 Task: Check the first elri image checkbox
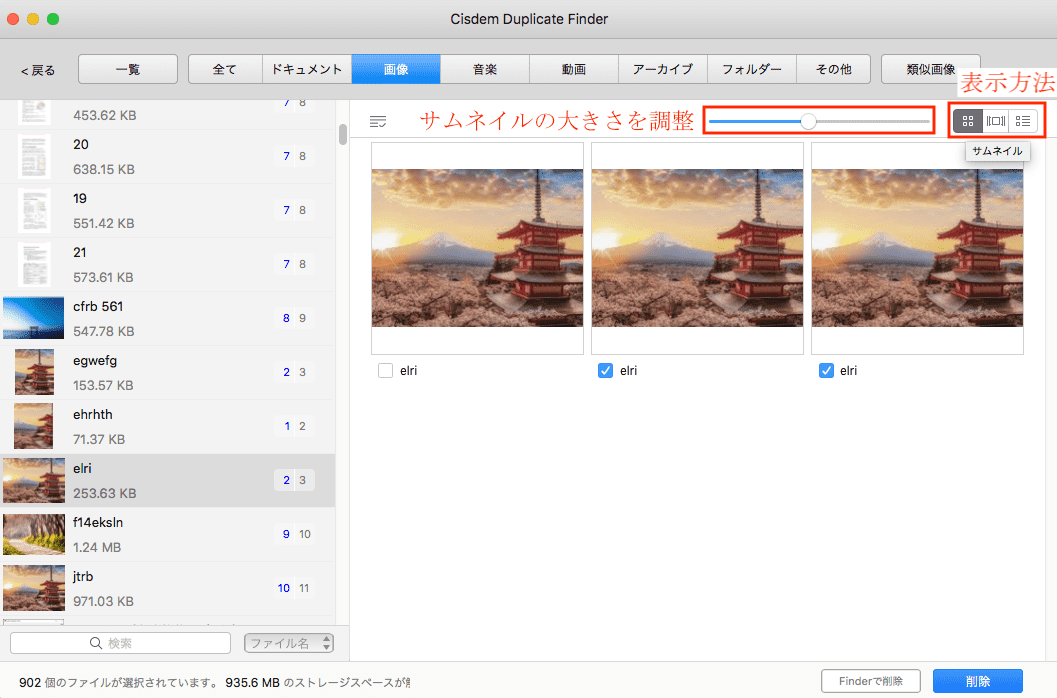click(x=385, y=370)
